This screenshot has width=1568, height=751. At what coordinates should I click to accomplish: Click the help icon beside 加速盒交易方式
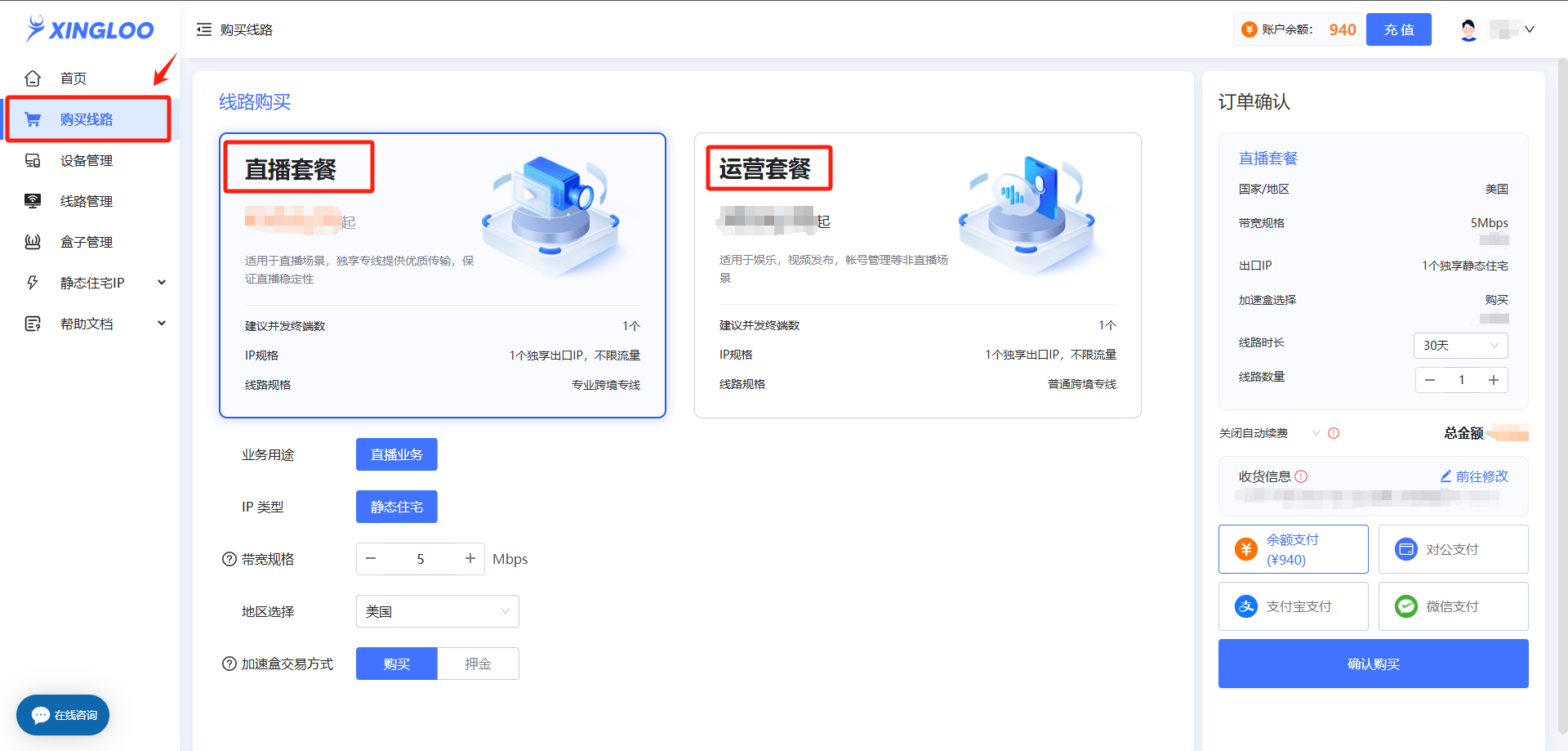click(x=229, y=664)
